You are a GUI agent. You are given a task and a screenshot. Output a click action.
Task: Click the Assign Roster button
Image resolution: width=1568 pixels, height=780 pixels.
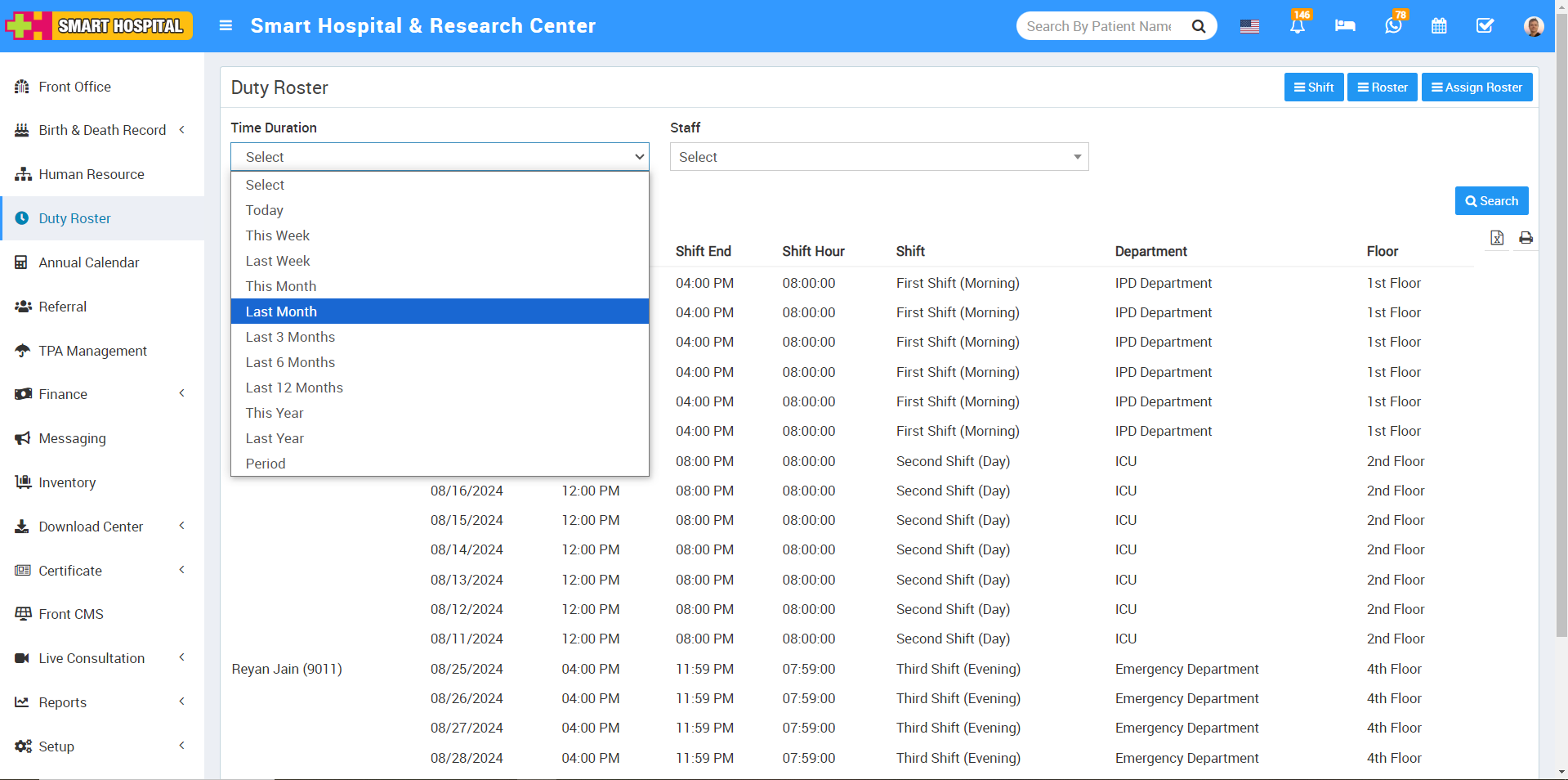pos(1476,87)
